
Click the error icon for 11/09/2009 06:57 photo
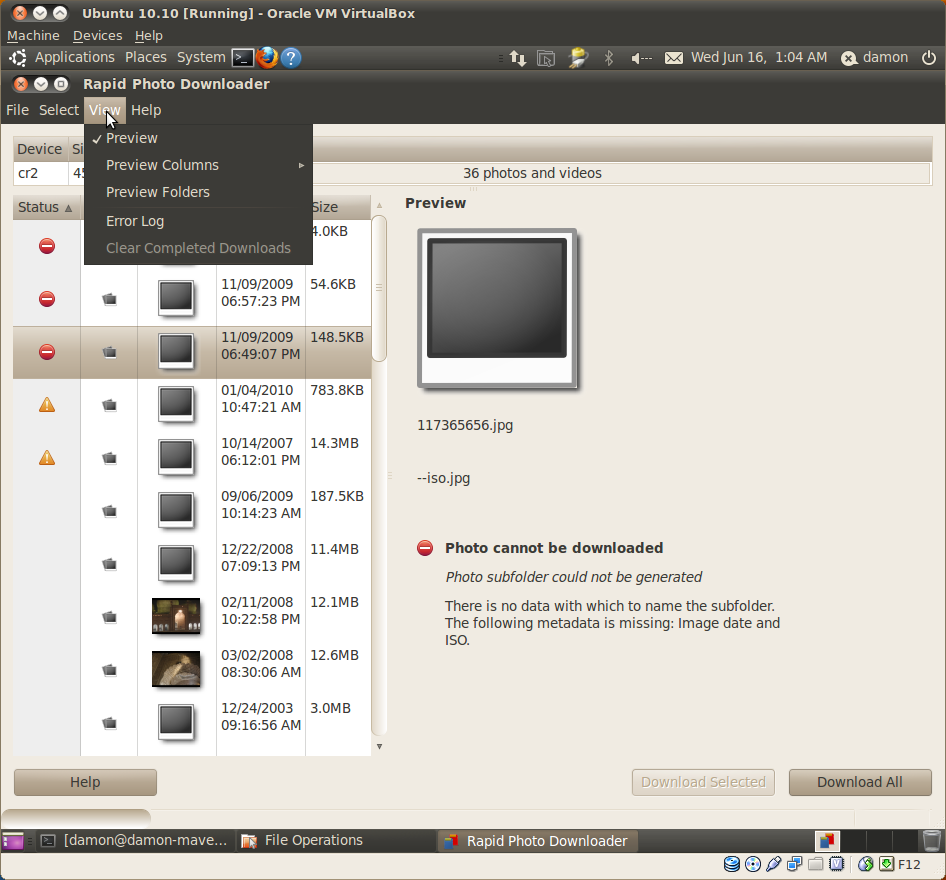(x=47, y=299)
